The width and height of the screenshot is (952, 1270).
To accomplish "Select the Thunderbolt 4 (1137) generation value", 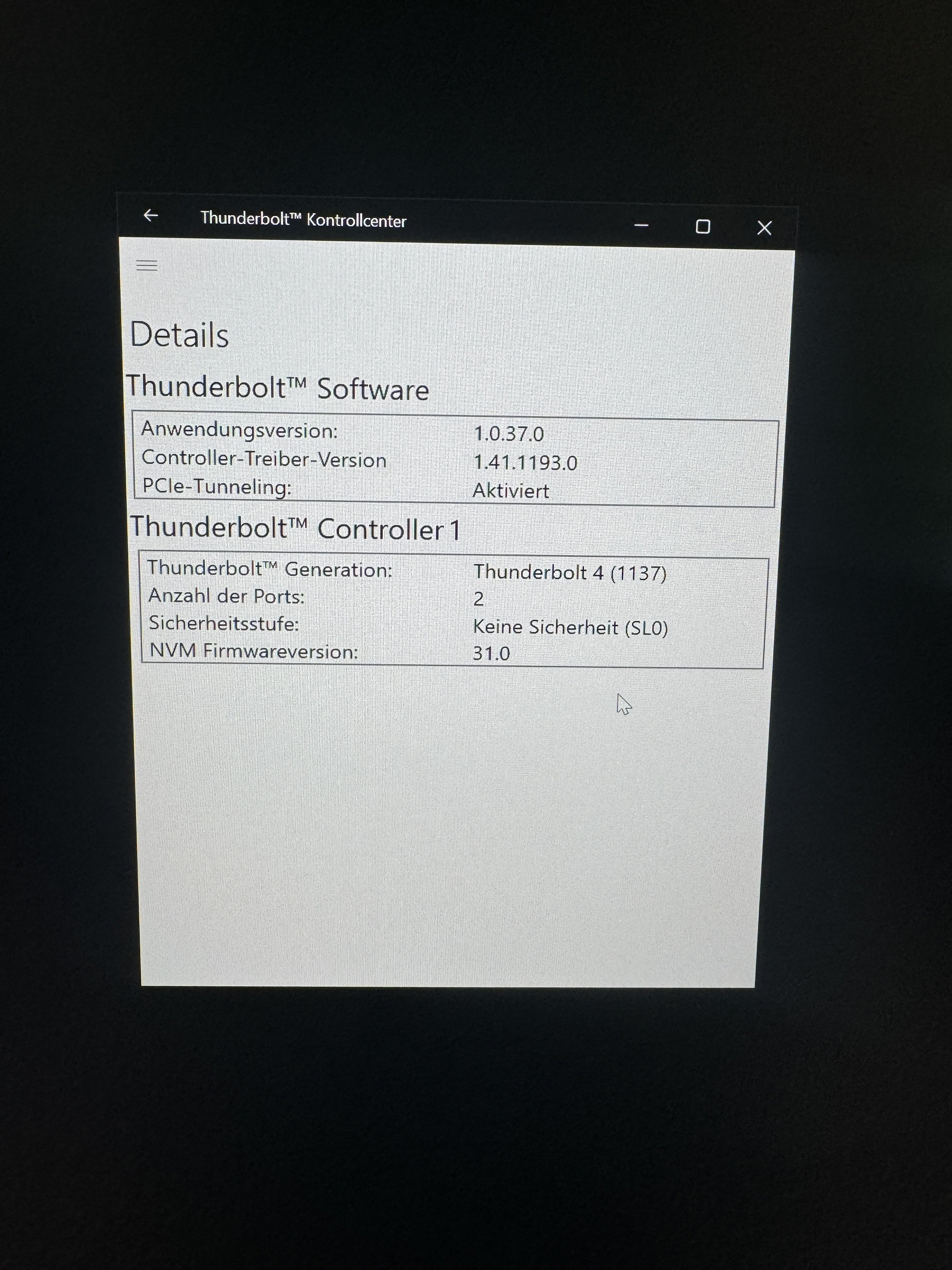I will [570, 572].
